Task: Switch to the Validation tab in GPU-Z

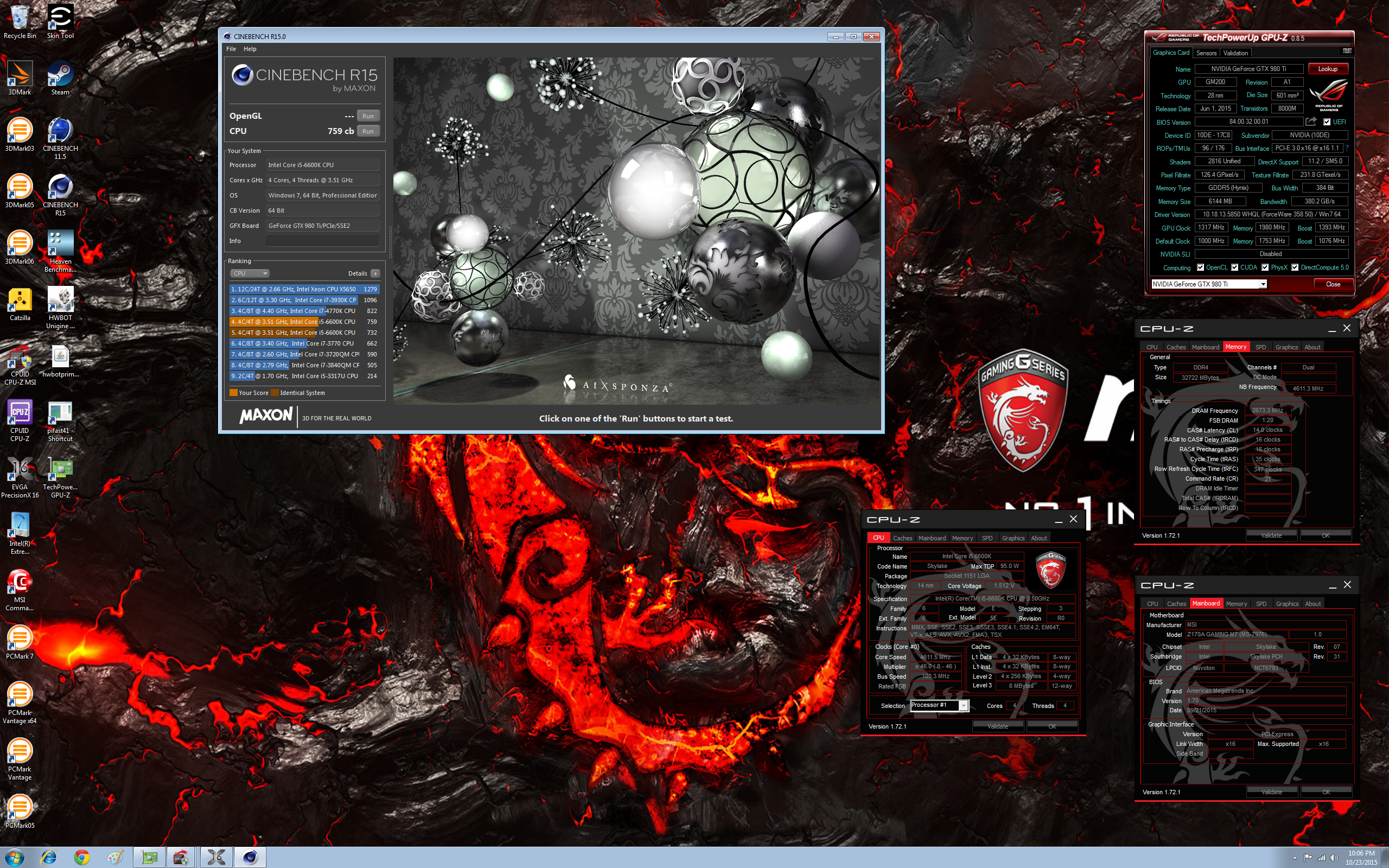Action: click(1236, 53)
